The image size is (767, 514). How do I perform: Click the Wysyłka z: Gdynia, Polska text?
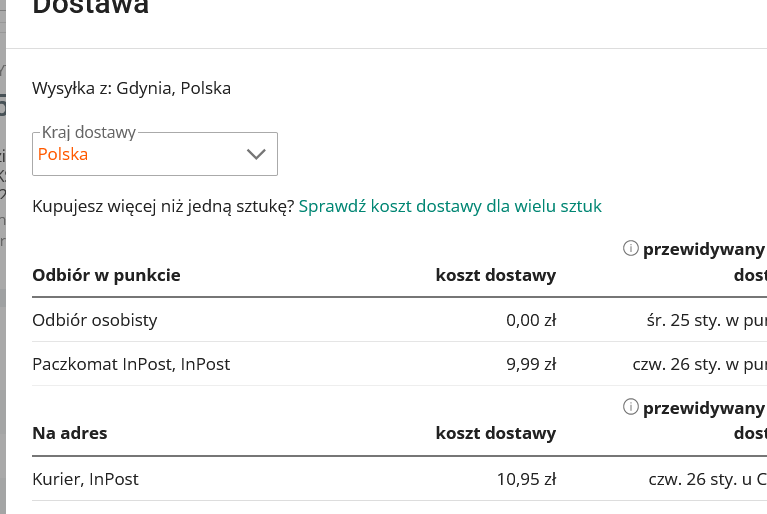pyautogui.click(x=131, y=88)
